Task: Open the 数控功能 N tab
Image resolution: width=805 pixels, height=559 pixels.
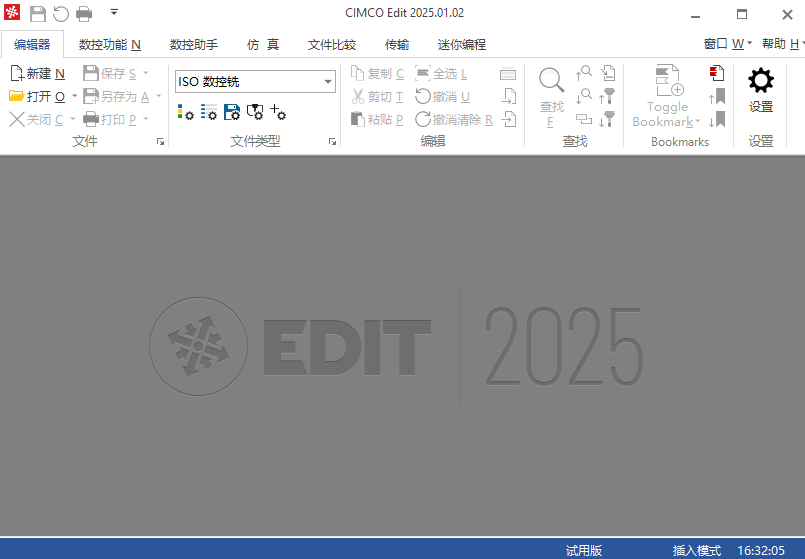Action: point(109,45)
